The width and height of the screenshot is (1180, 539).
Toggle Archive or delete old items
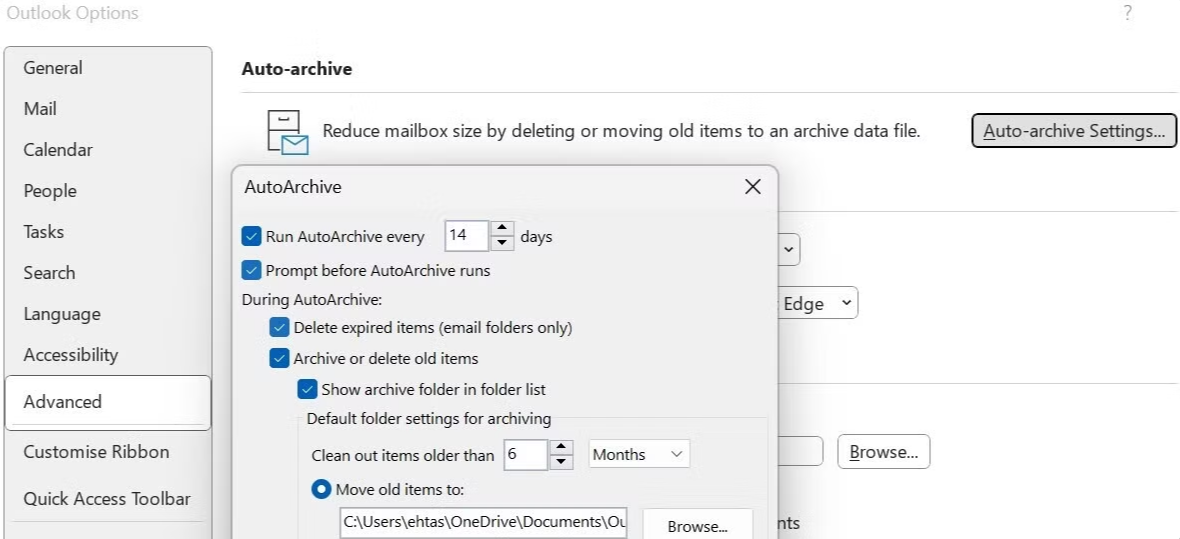[279, 358]
